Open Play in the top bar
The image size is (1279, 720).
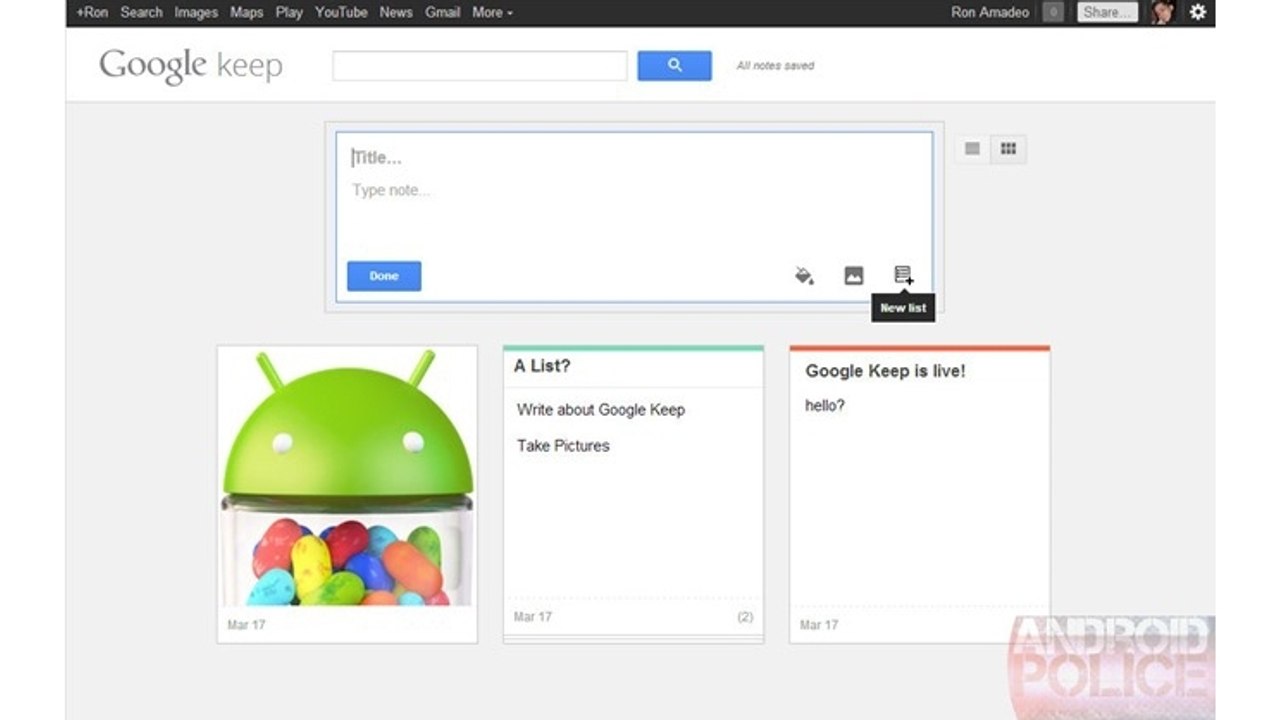click(x=289, y=12)
